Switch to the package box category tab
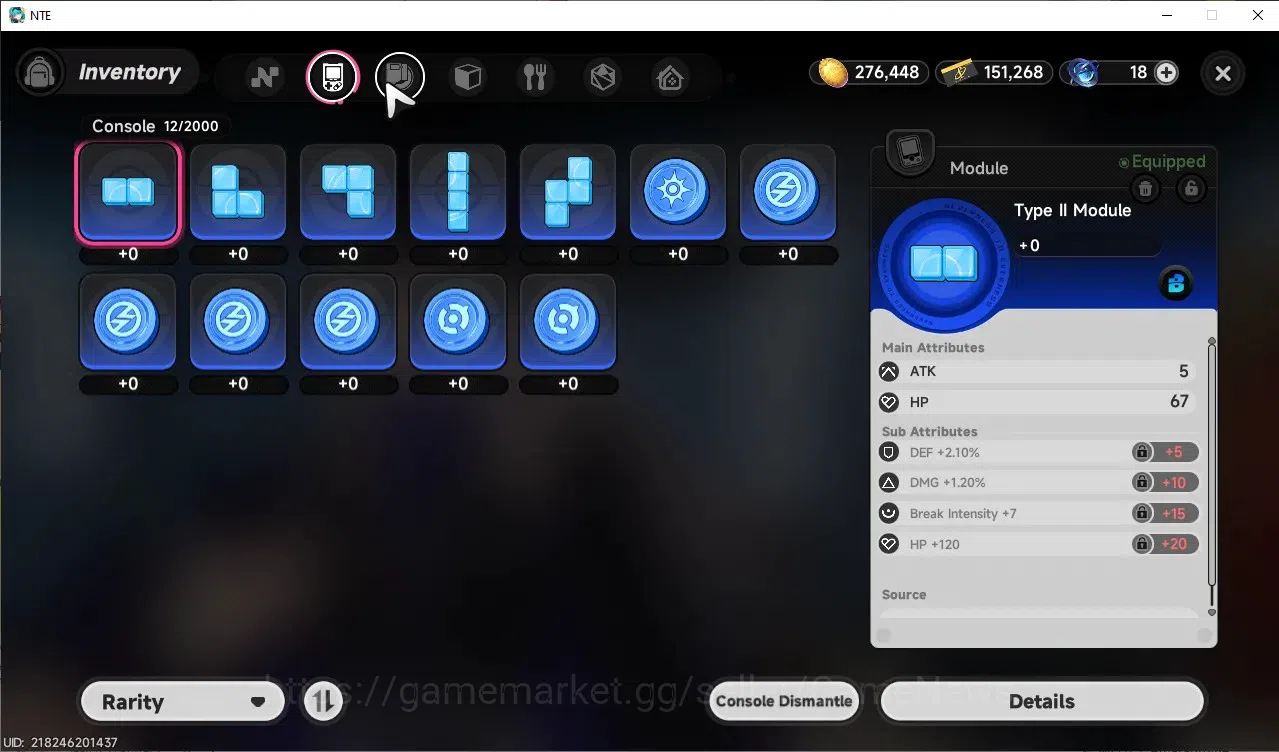 pos(603,77)
